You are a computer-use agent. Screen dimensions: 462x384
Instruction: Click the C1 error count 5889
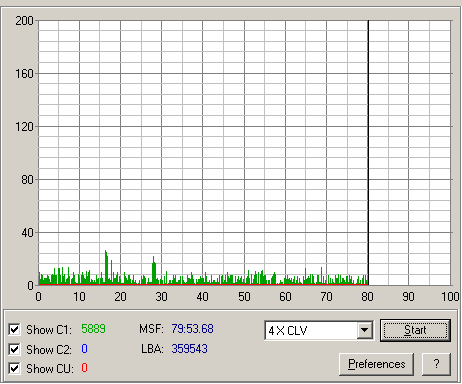click(x=93, y=329)
